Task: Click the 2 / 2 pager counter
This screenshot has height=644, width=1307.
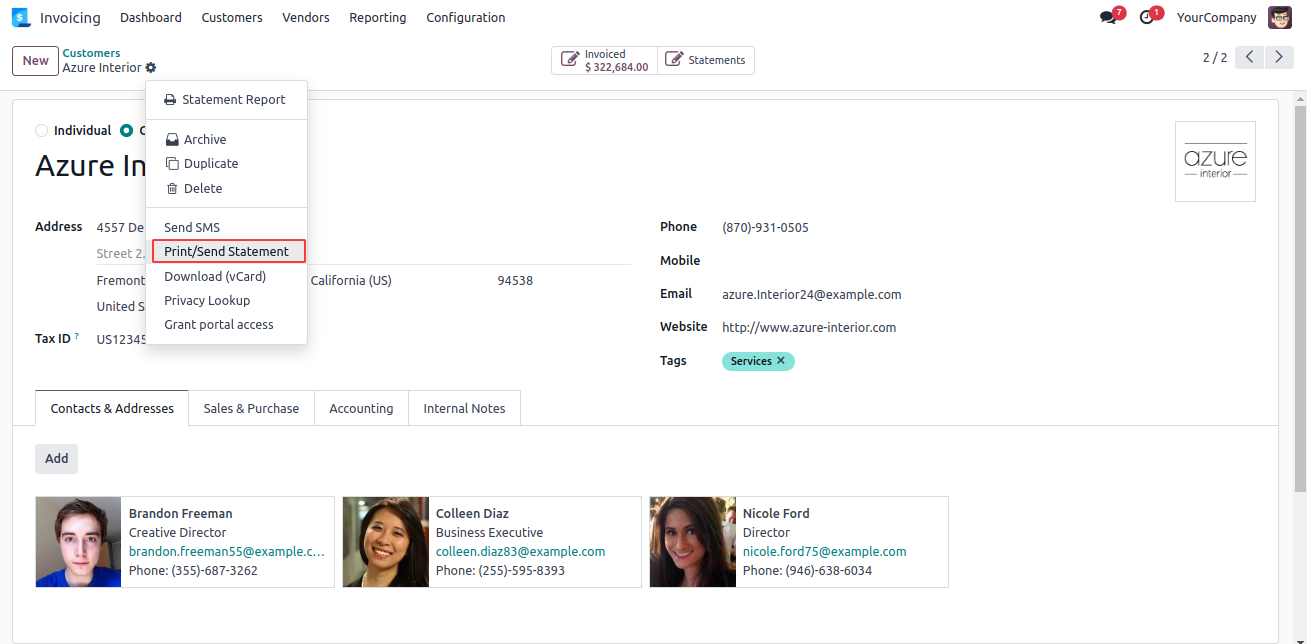Action: click(1214, 58)
